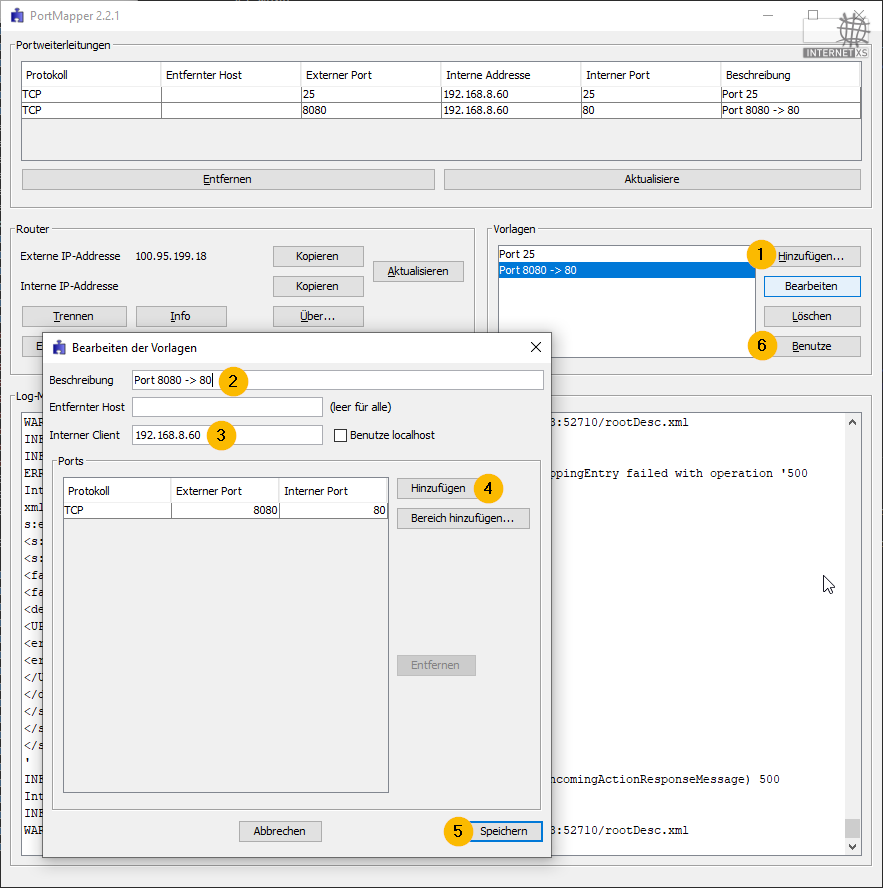Image resolution: width=883 pixels, height=888 pixels.
Task: Refresh forwardings with Aktualisiere button
Action: [x=652, y=179]
